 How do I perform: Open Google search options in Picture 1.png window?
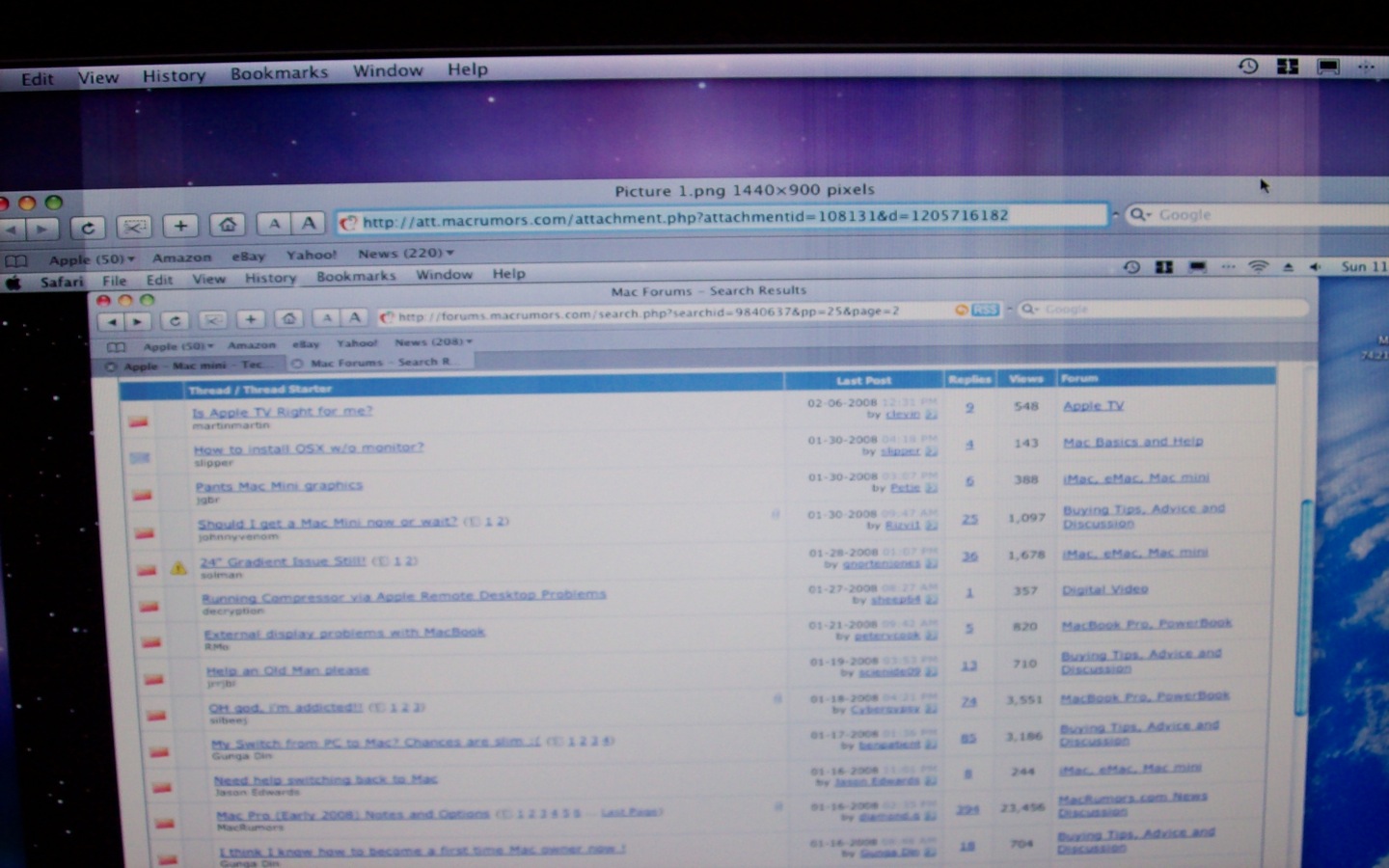click(x=1140, y=214)
